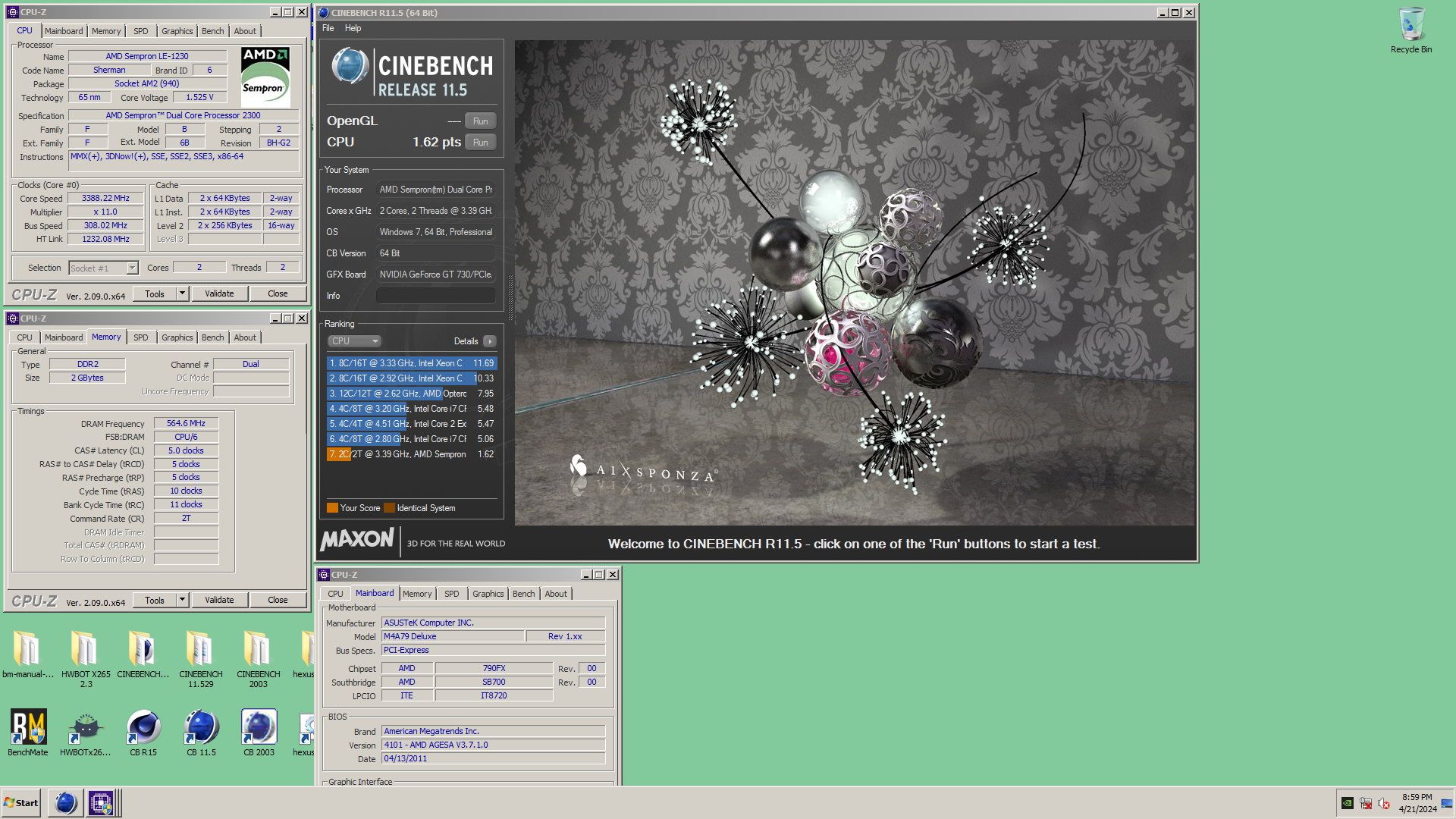1456x819 pixels.
Task: Click the Windows Start button
Action: coord(21,802)
